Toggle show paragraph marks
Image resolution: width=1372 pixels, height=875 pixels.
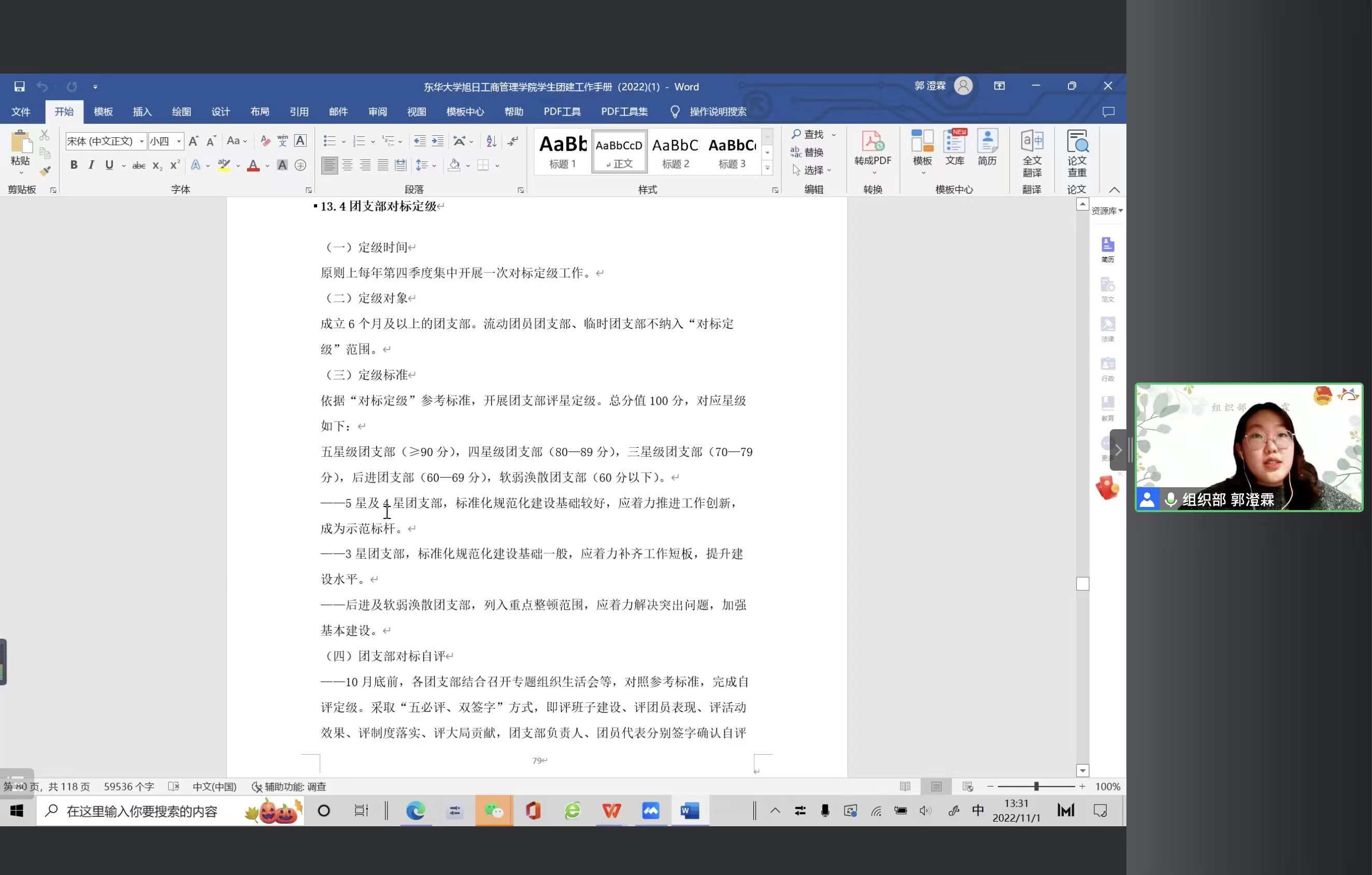point(513,141)
